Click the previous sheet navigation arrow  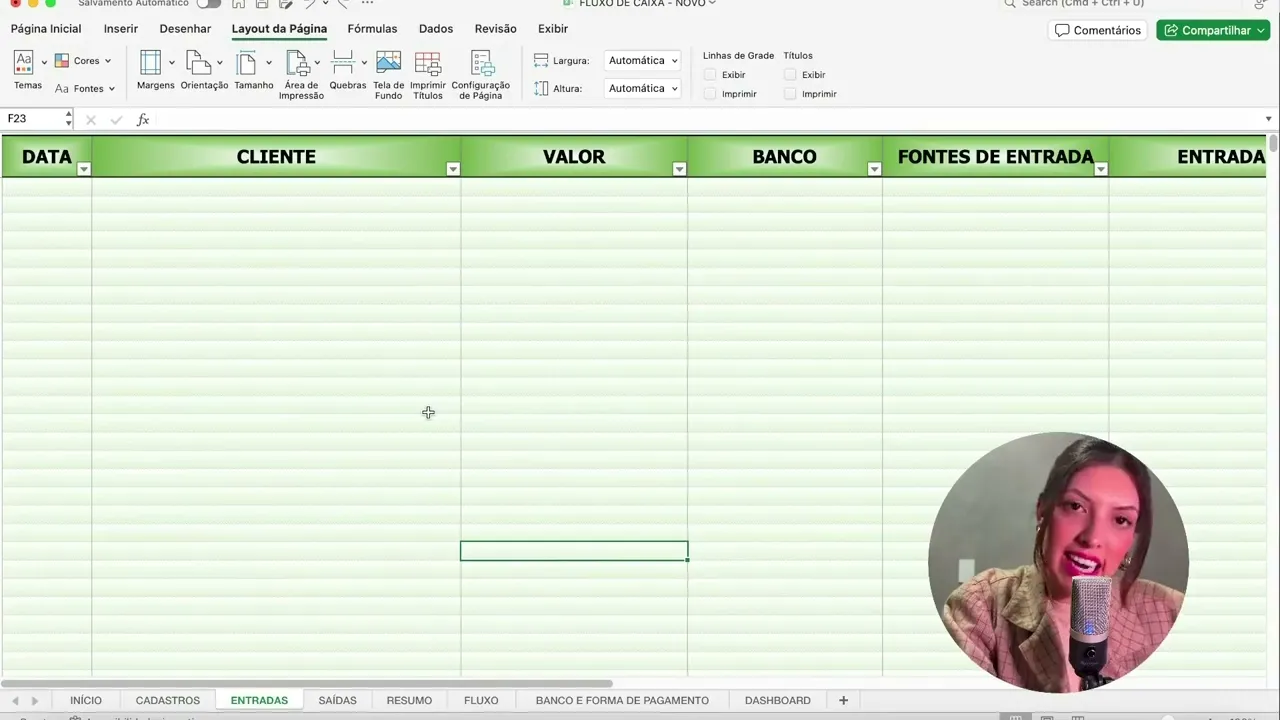(15, 701)
